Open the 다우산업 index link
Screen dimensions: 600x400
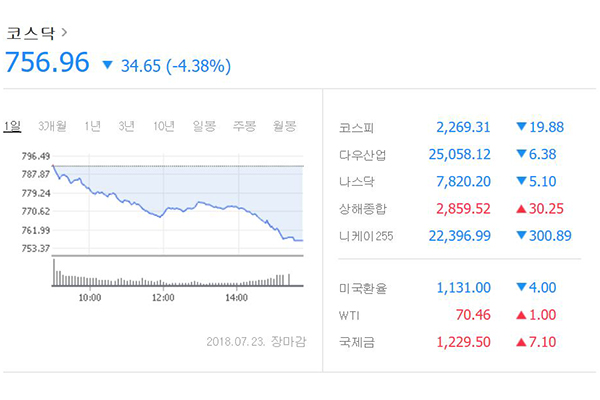pyautogui.click(x=364, y=155)
